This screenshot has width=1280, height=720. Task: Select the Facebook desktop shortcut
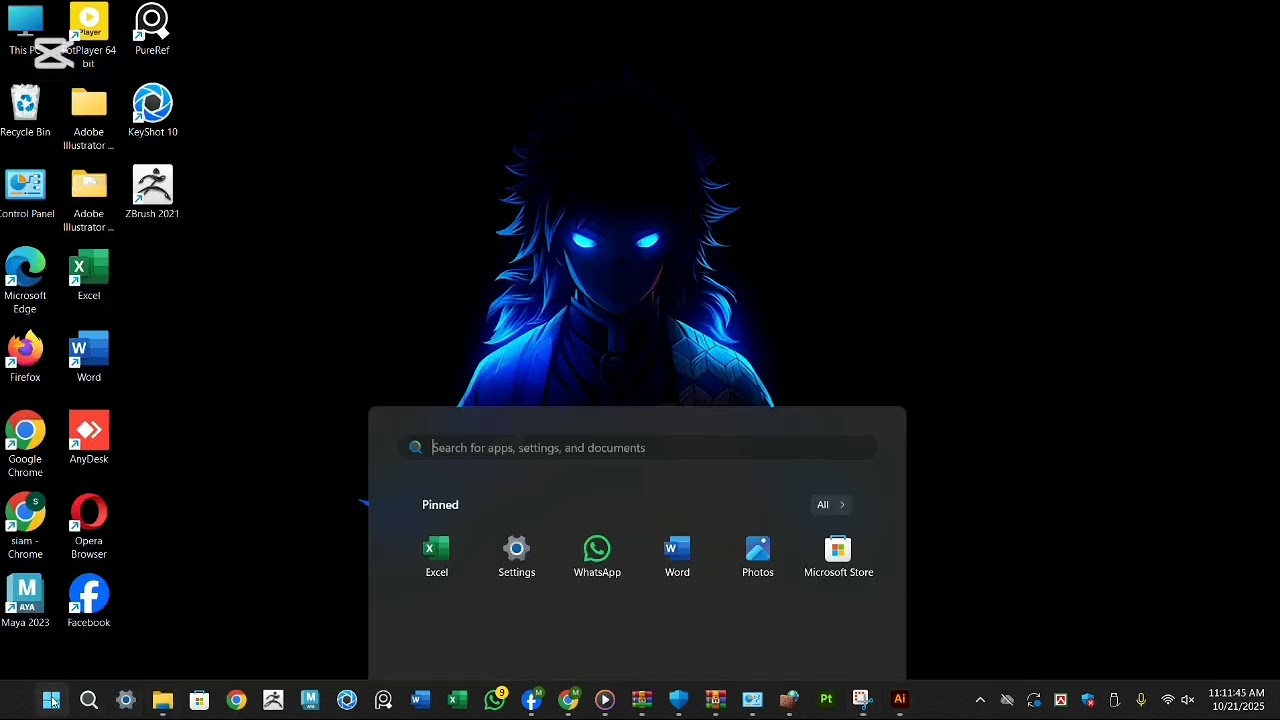click(x=89, y=602)
